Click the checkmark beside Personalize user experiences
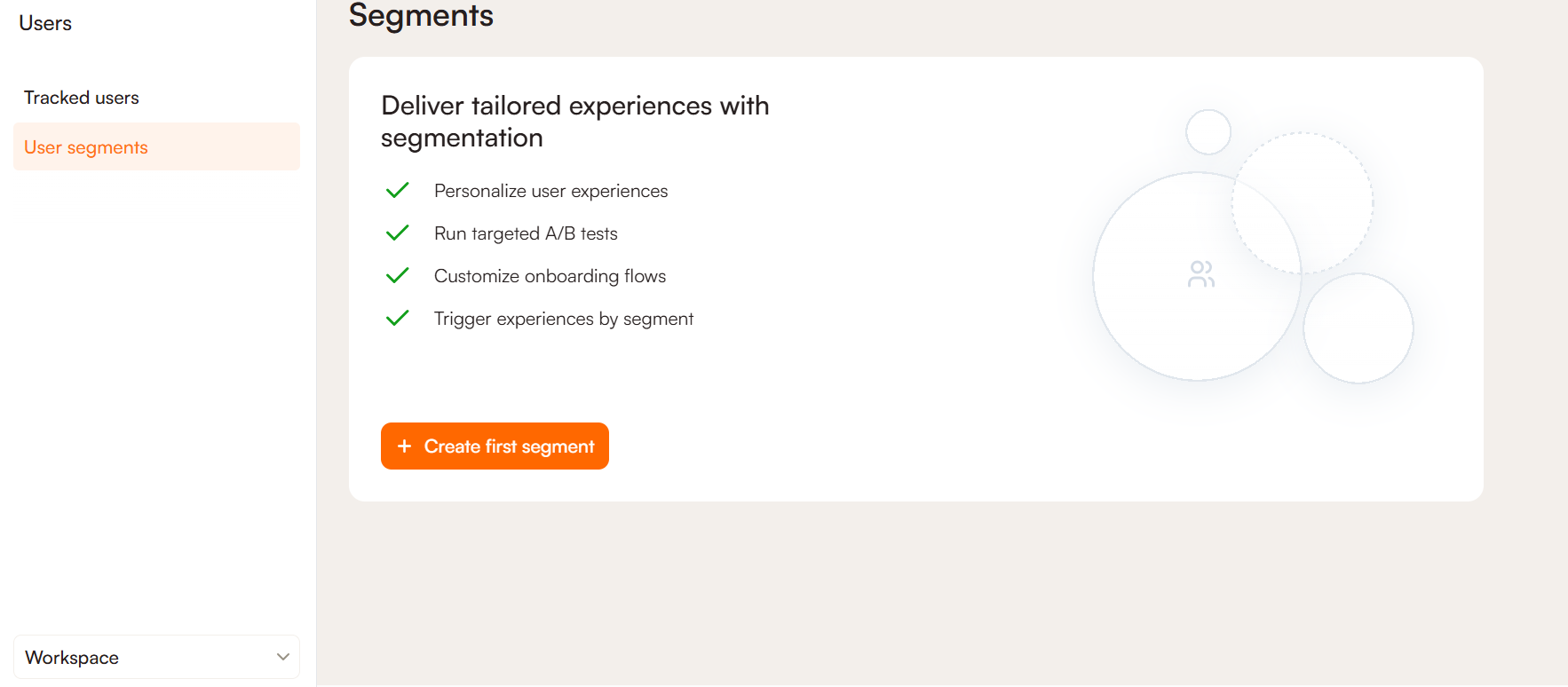The image size is (1568, 687). coord(398,191)
